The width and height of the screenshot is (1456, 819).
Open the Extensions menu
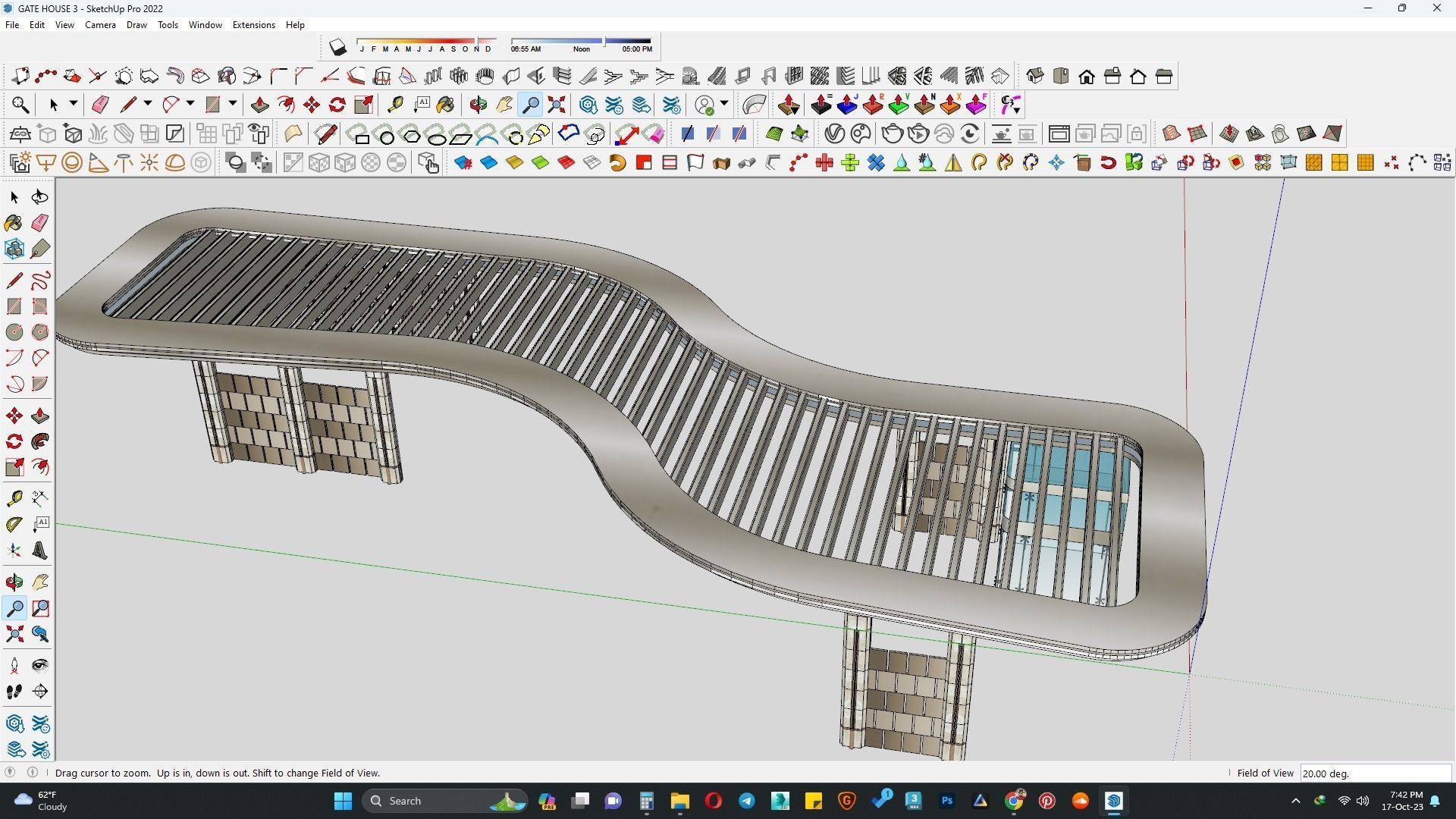253,25
